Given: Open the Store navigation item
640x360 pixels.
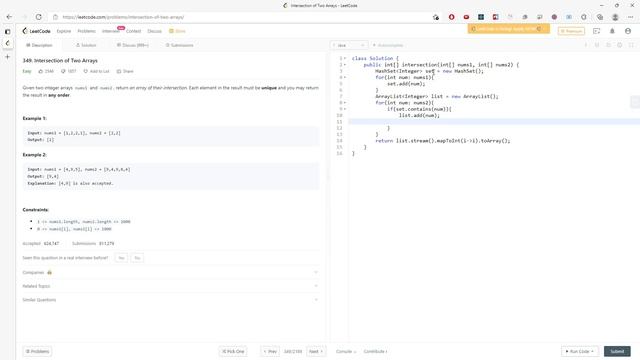Looking at the screenshot, I should (177, 31).
